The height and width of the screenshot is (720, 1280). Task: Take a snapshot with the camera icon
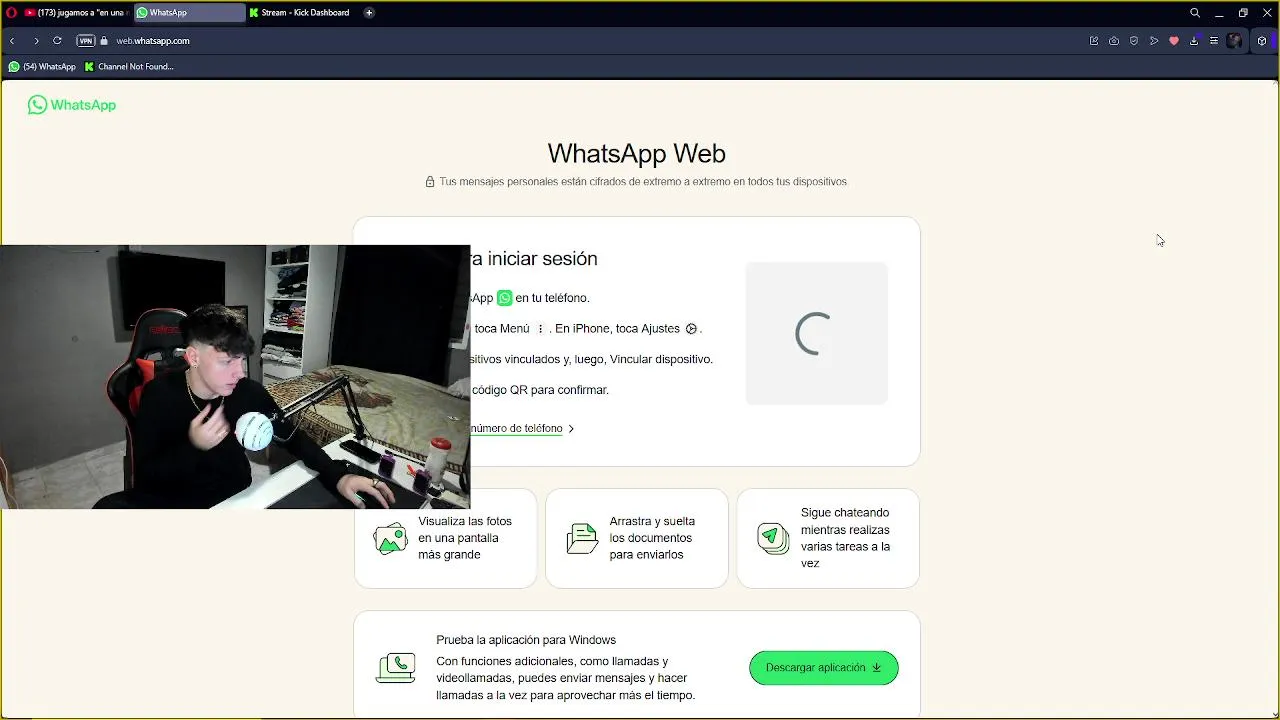[1114, 41]
